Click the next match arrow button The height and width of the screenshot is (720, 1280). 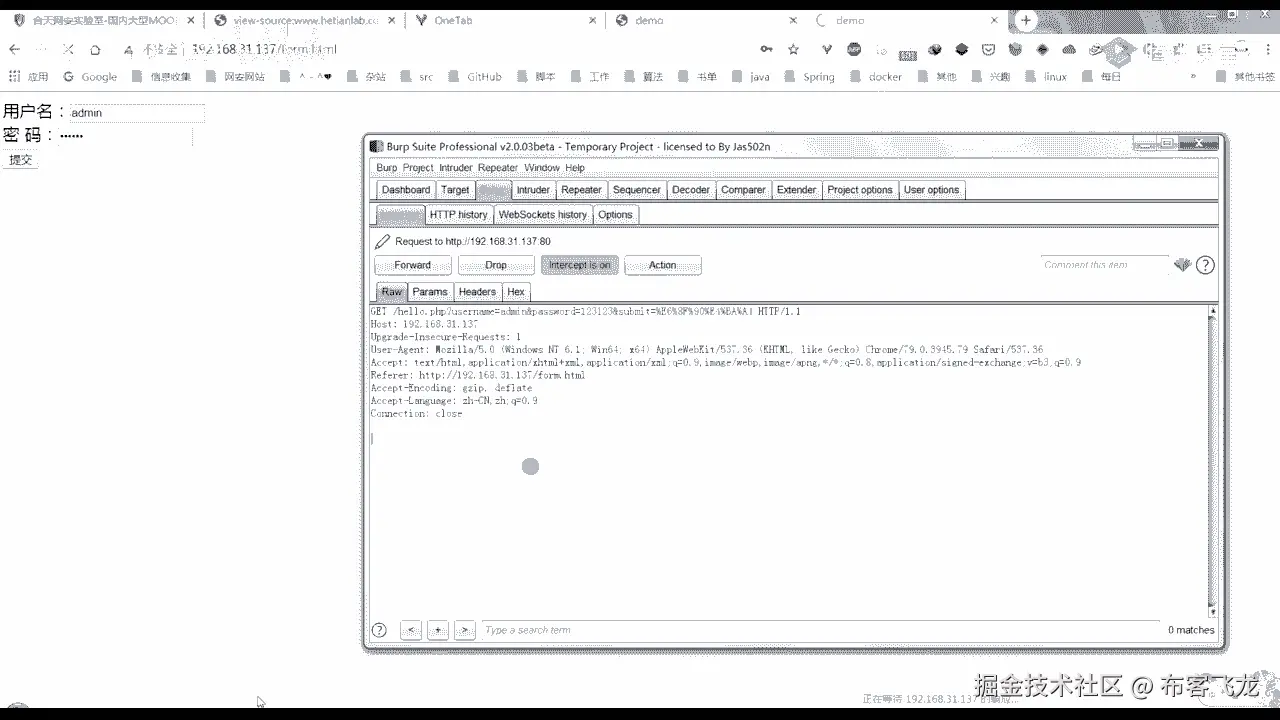464,630
